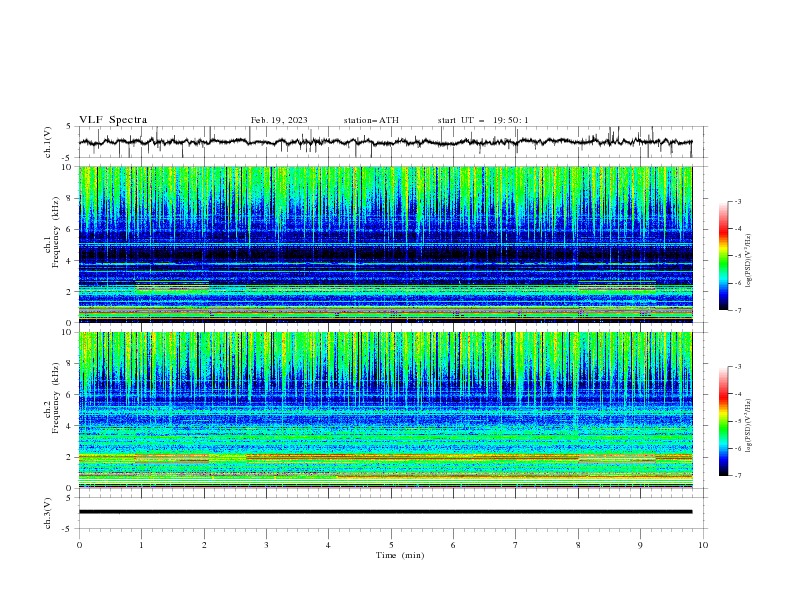Click the '6' kHz tick on ch.2 axis
Viewport: 792px width, 612px height.
tap(71, 394)
